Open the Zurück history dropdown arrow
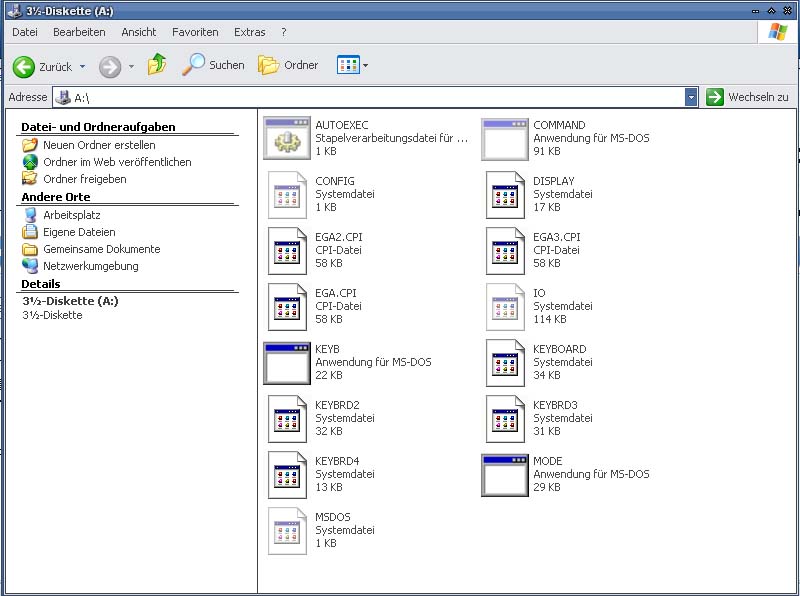 [82, 66]
